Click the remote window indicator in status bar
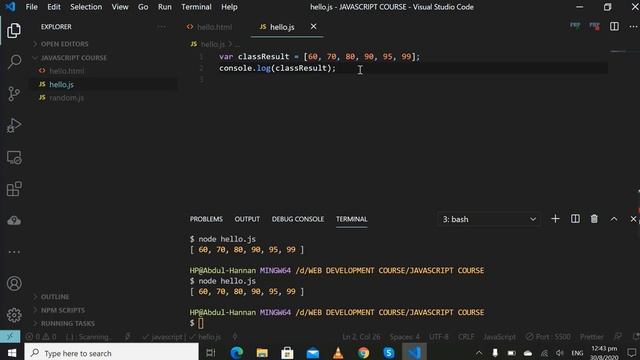The image size is (640, 360). tap(10, 337)
